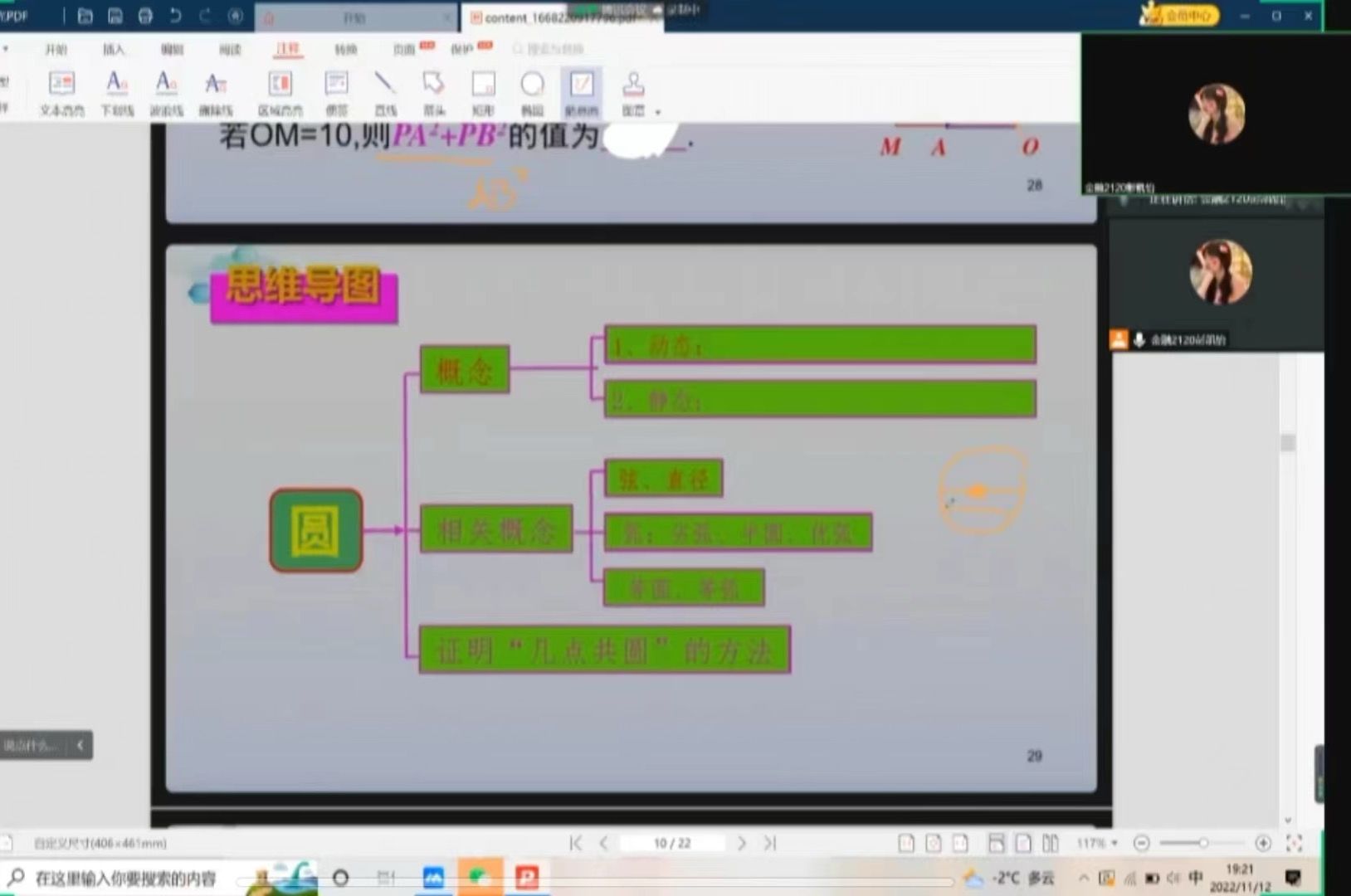Toggle the pencil freehand drawing tool
The width and height of the screenshot is (1351, 896).
[582, 92]
